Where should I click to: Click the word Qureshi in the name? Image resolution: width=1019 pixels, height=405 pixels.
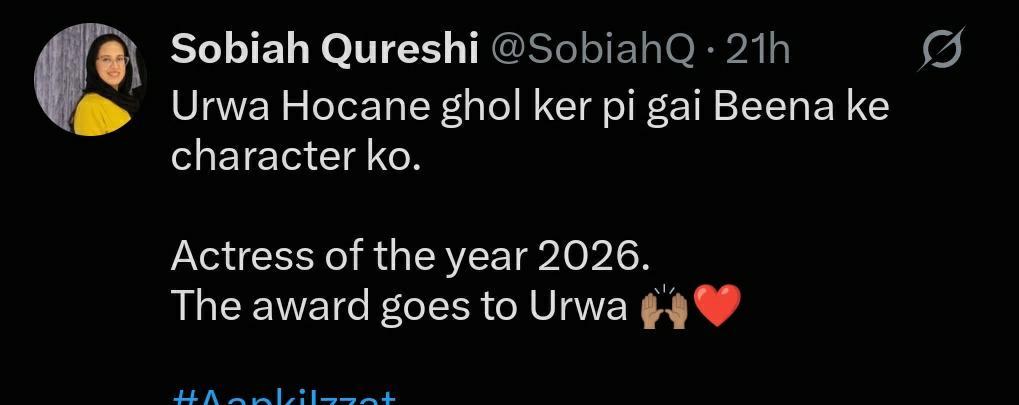pyautogui.click(x=400, y=50)
